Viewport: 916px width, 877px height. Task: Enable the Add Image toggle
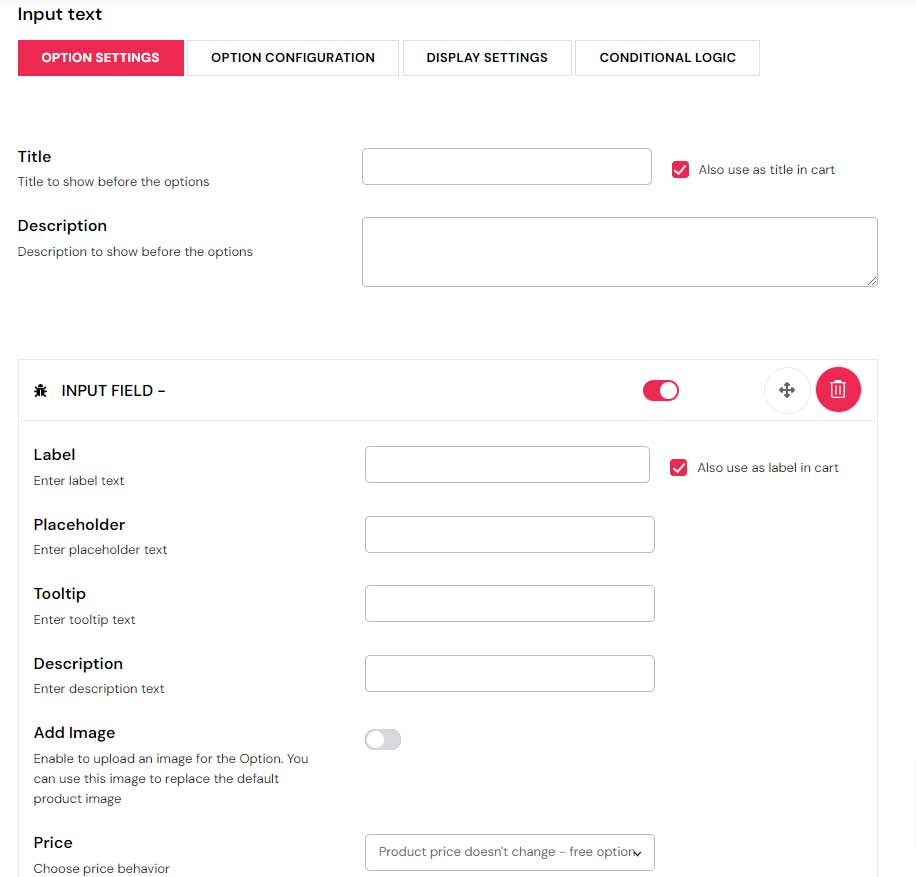coord(383,739)
